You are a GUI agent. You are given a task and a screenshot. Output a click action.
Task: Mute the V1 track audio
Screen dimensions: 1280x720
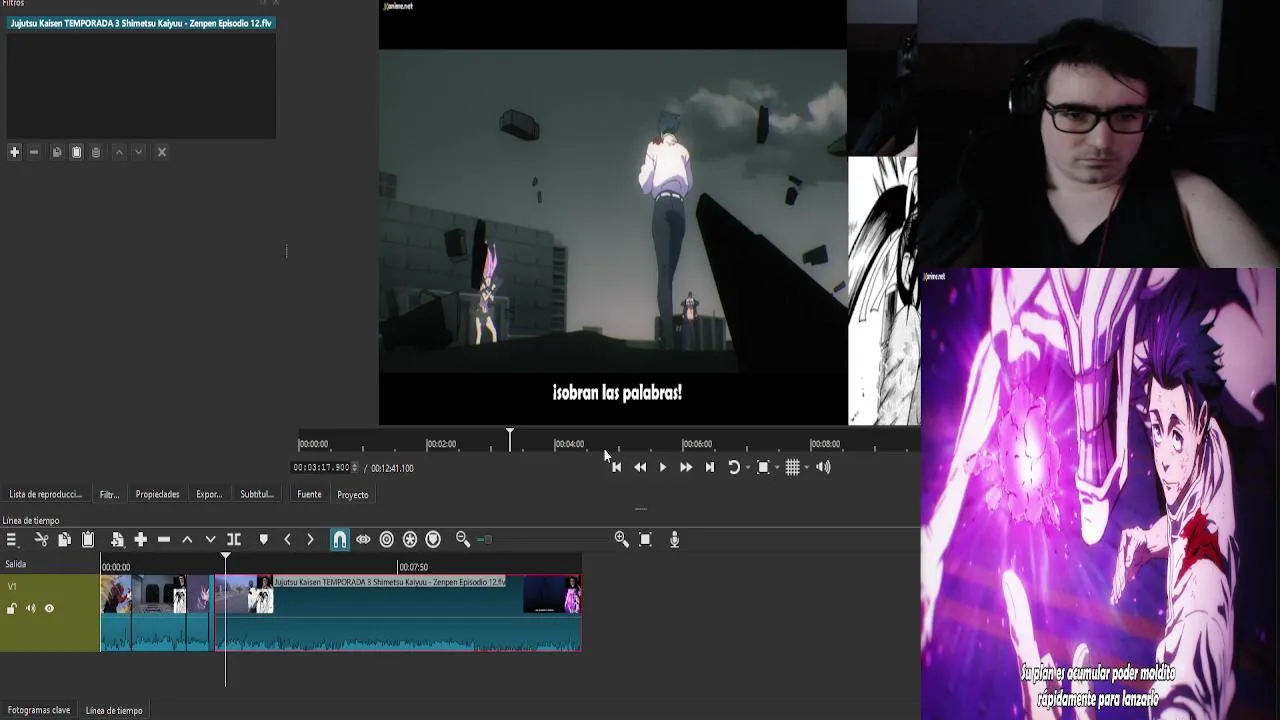tap(30, 608)
